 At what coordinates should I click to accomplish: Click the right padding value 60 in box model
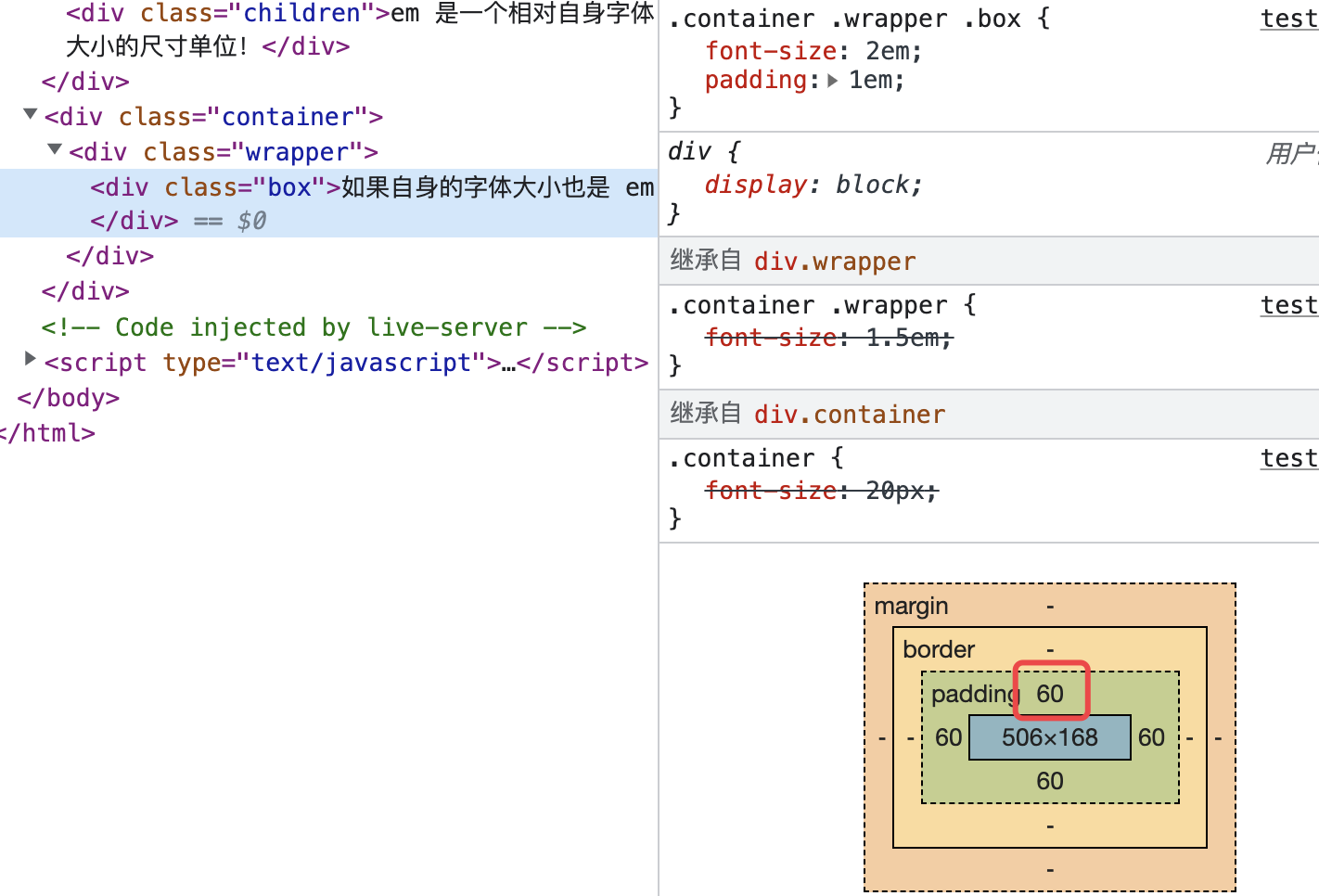click(1151, 737)
